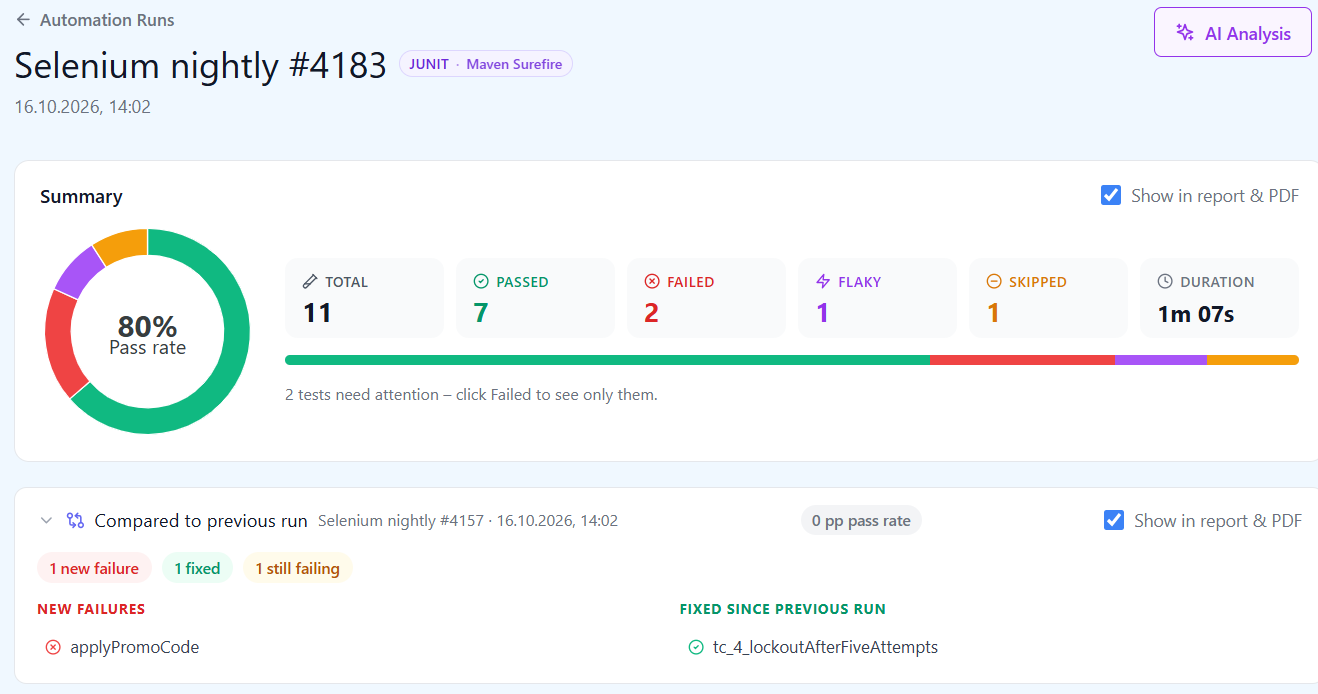Click the purple segment of the donut chart
The height and width of the screenshot is (694, 1318).
coord(80,270)
